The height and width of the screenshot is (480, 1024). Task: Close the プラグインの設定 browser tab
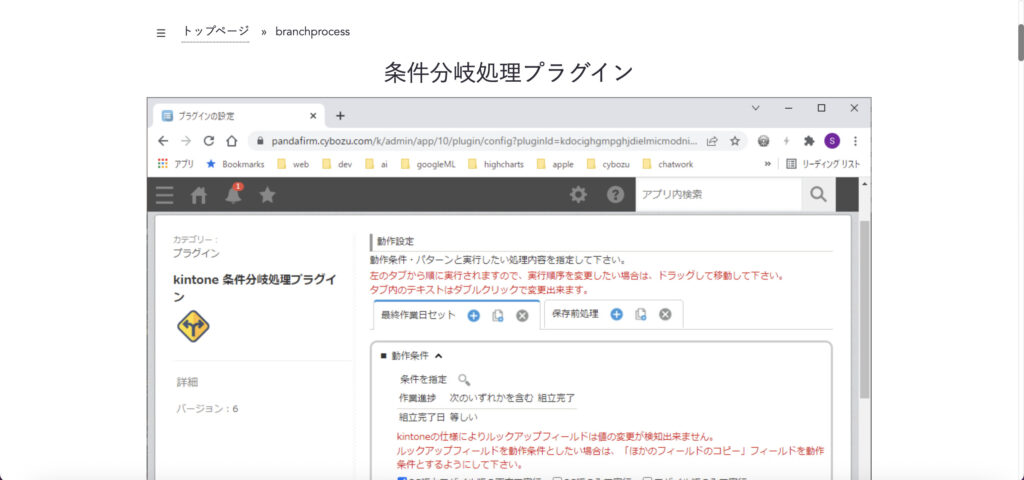click(x=313, y=116)
